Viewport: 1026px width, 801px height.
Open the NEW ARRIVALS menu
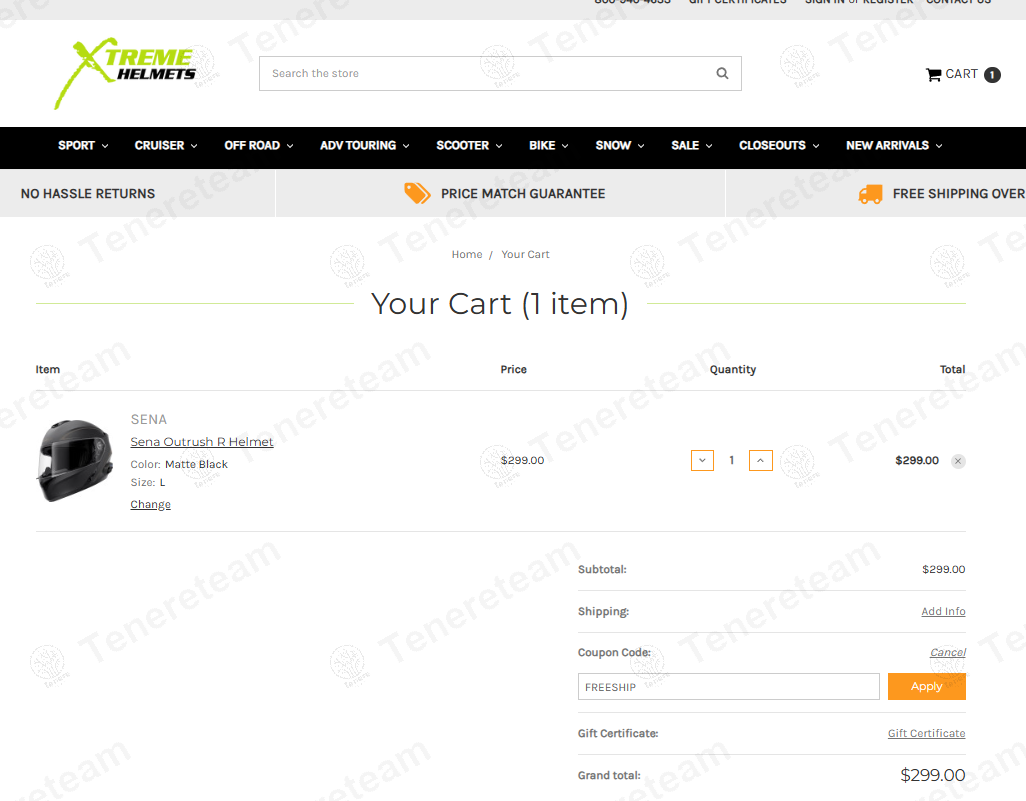(x=894, y=145)
